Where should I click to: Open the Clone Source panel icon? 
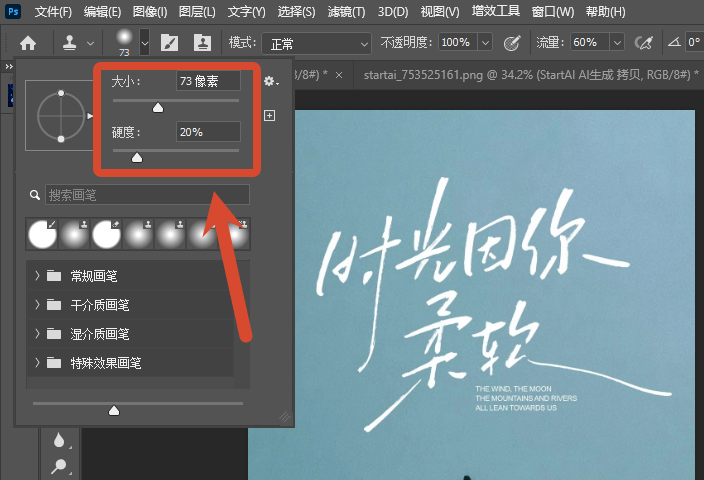[x=202, y=43]
